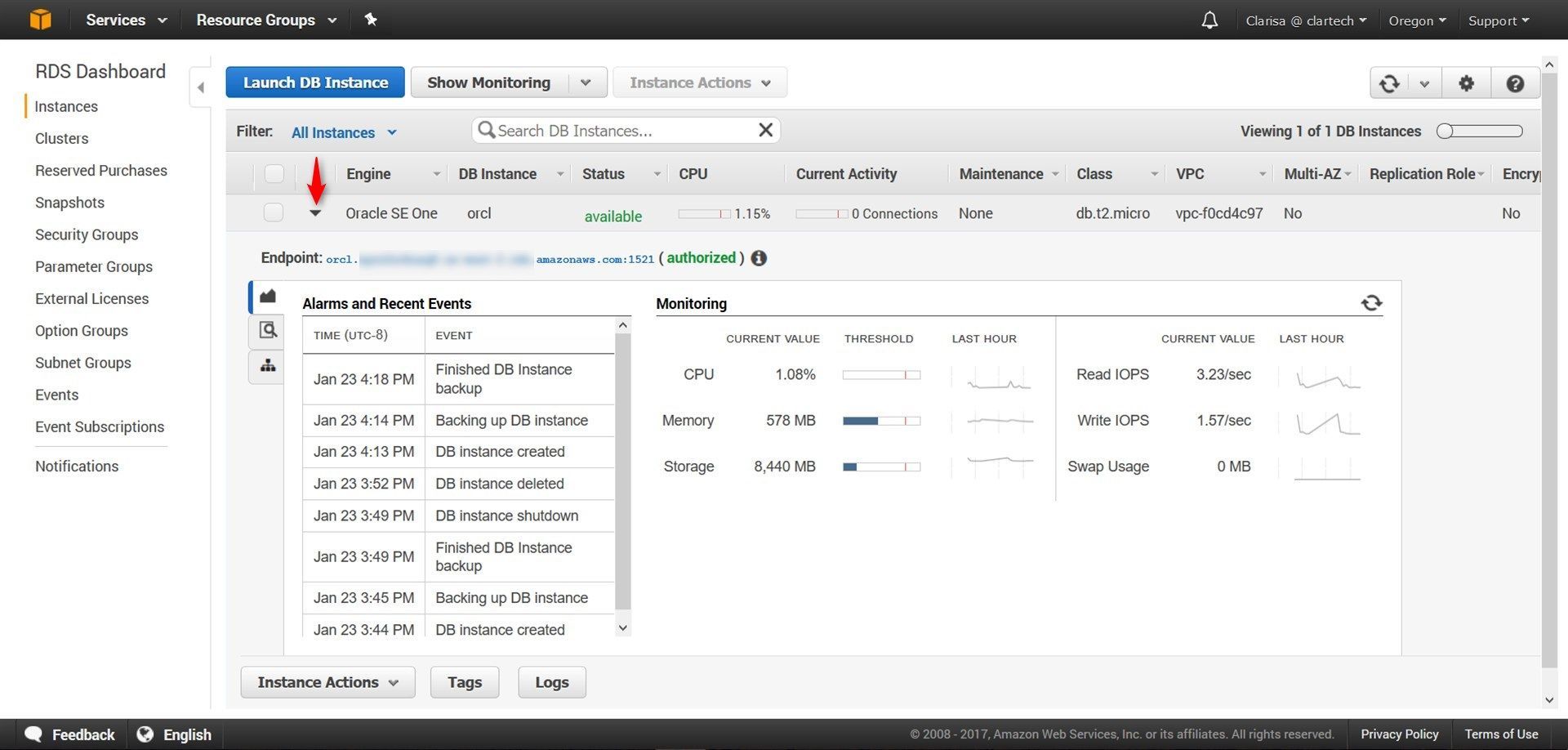Select the details magnifier side tab

267,331
